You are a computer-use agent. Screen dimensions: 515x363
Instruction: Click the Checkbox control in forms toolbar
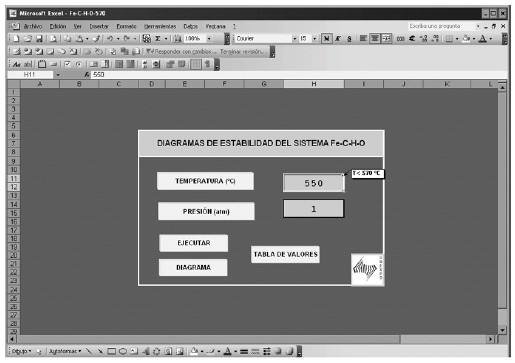(67, 64)
